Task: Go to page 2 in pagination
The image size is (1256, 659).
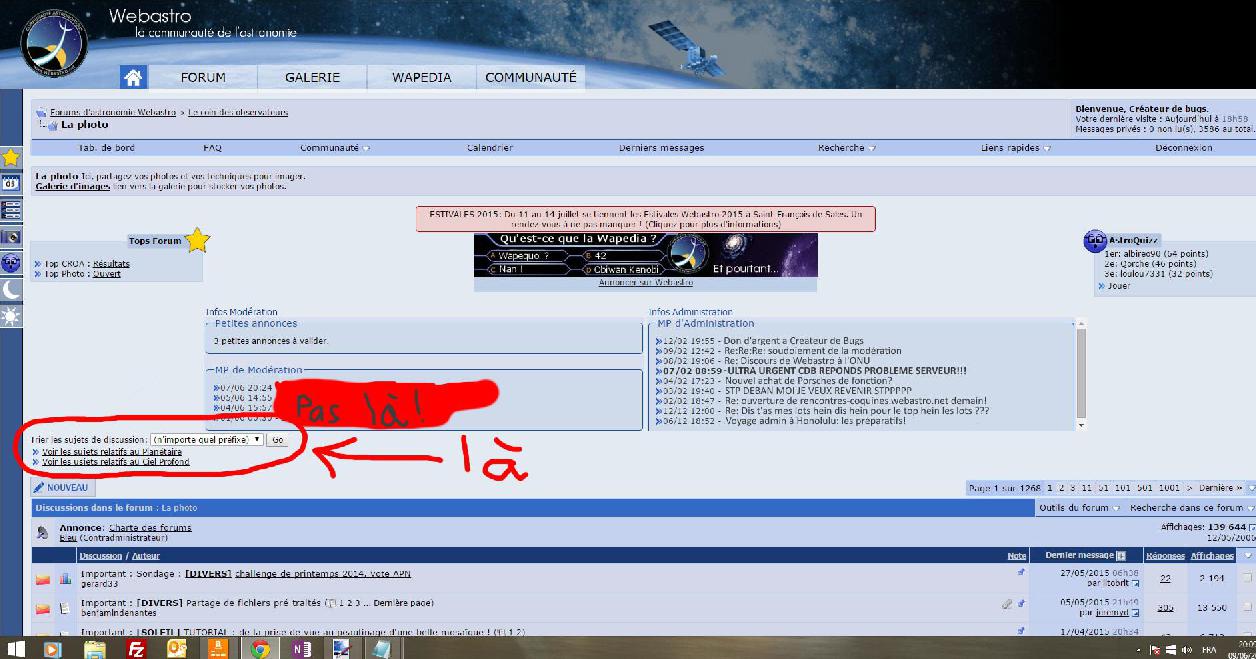Action: click(x=1061, y=488)
